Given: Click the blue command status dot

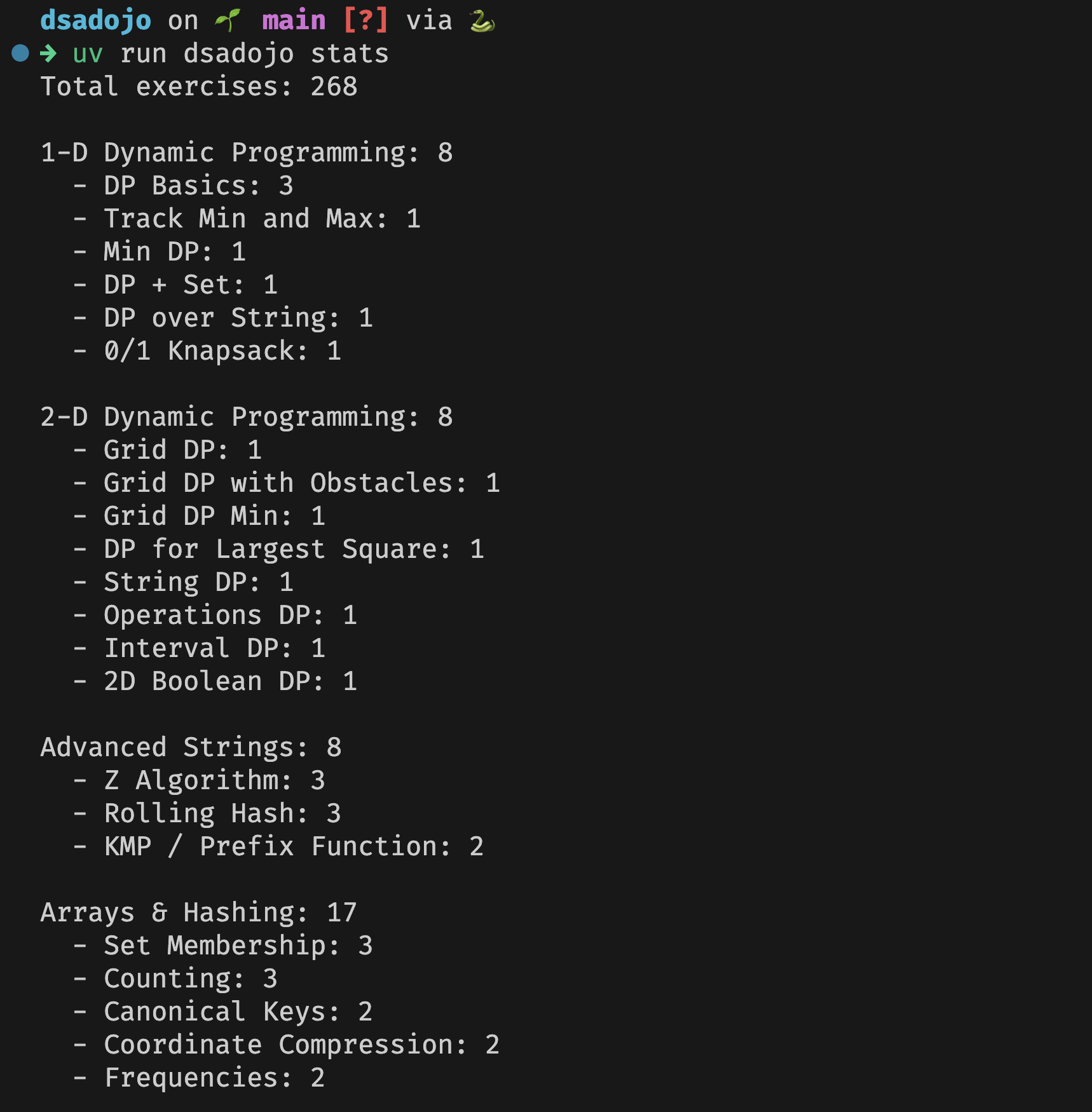Looking at the screenshot, I should pyautogui.click(x=20, y=53).
